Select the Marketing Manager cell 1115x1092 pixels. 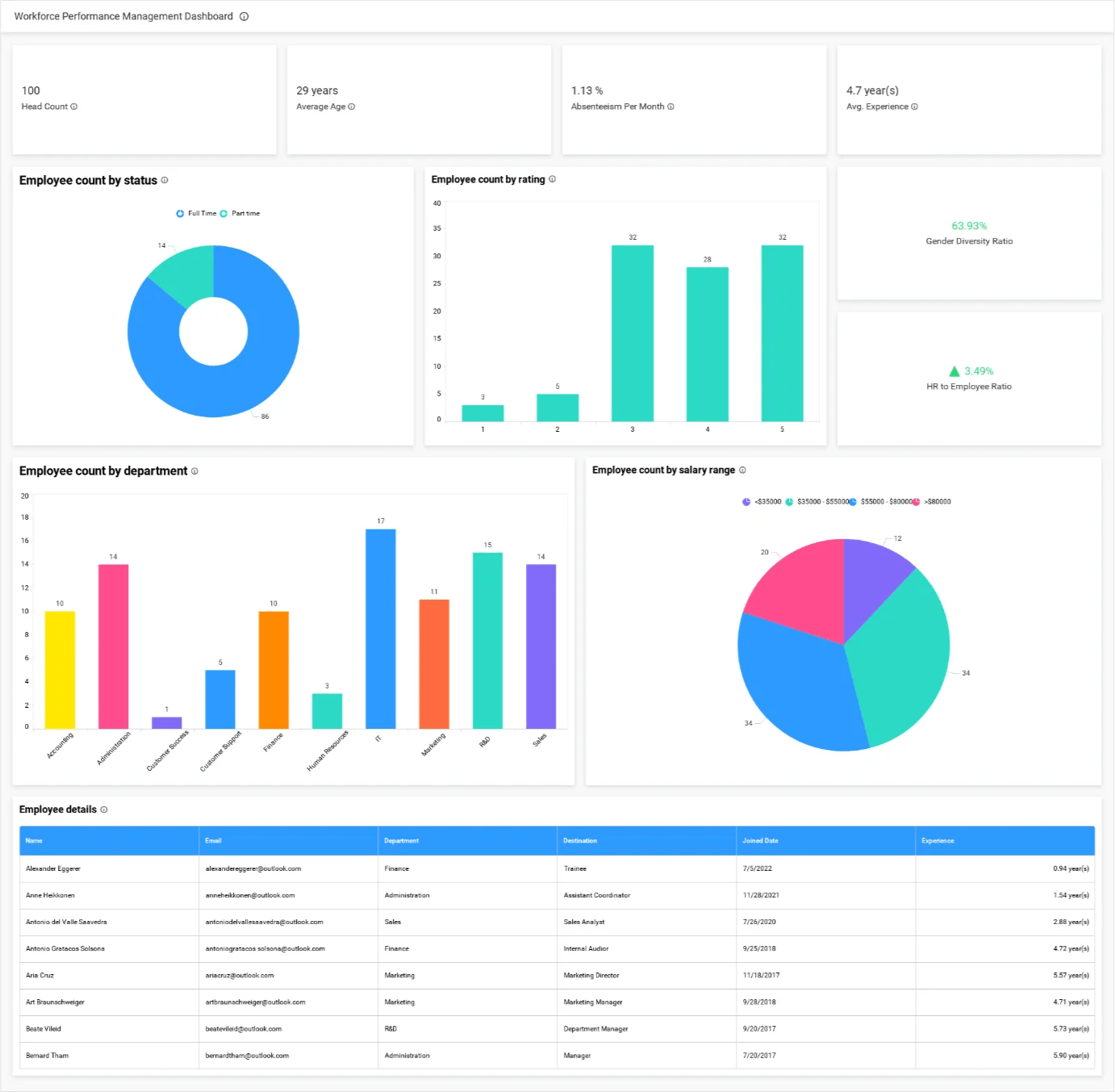(647, 1002)
